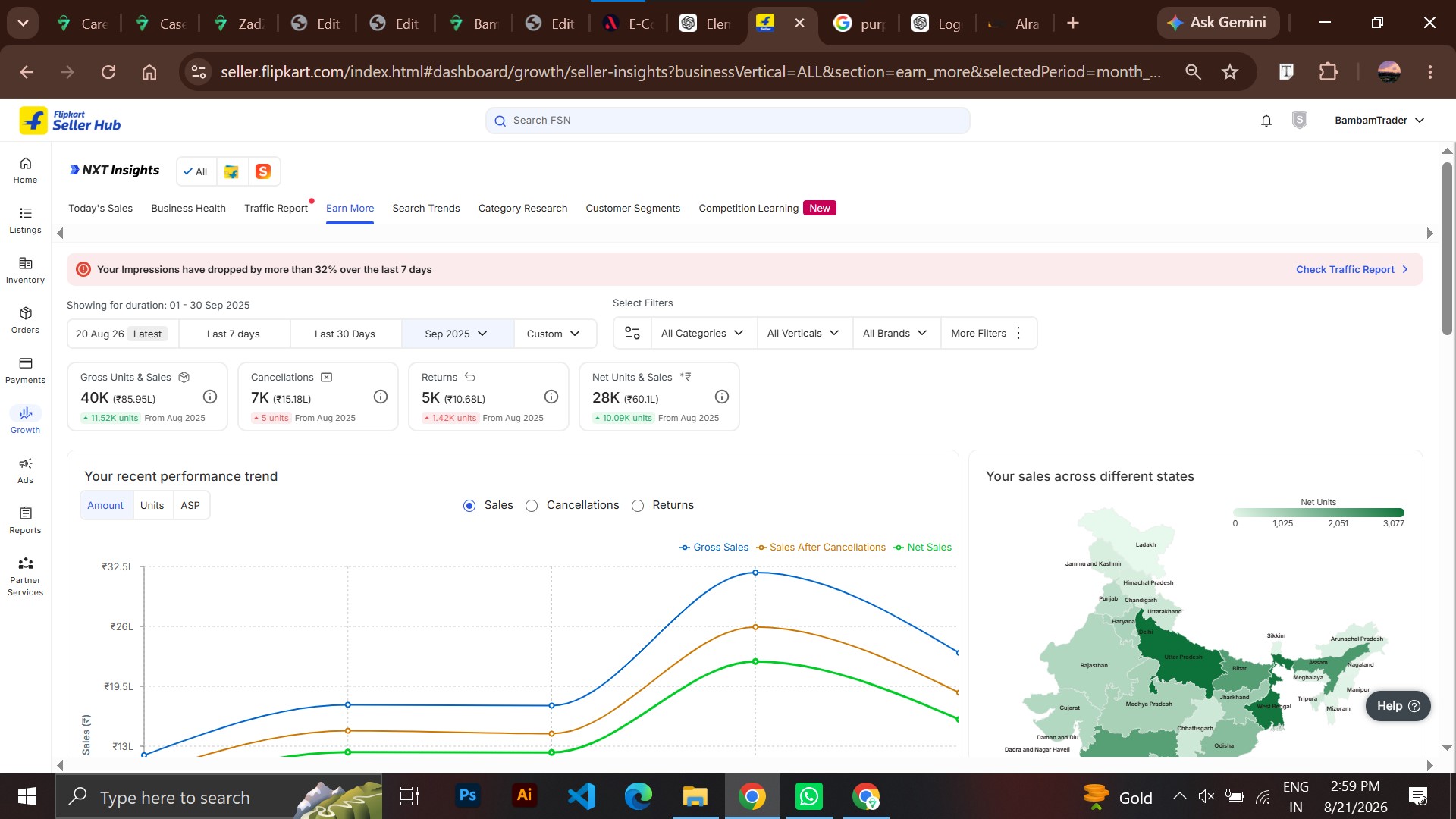Toggle Gross Sales series in legend
This screenshot has height=819, width=1456.
pyautogui.click(x=714, y=548)
